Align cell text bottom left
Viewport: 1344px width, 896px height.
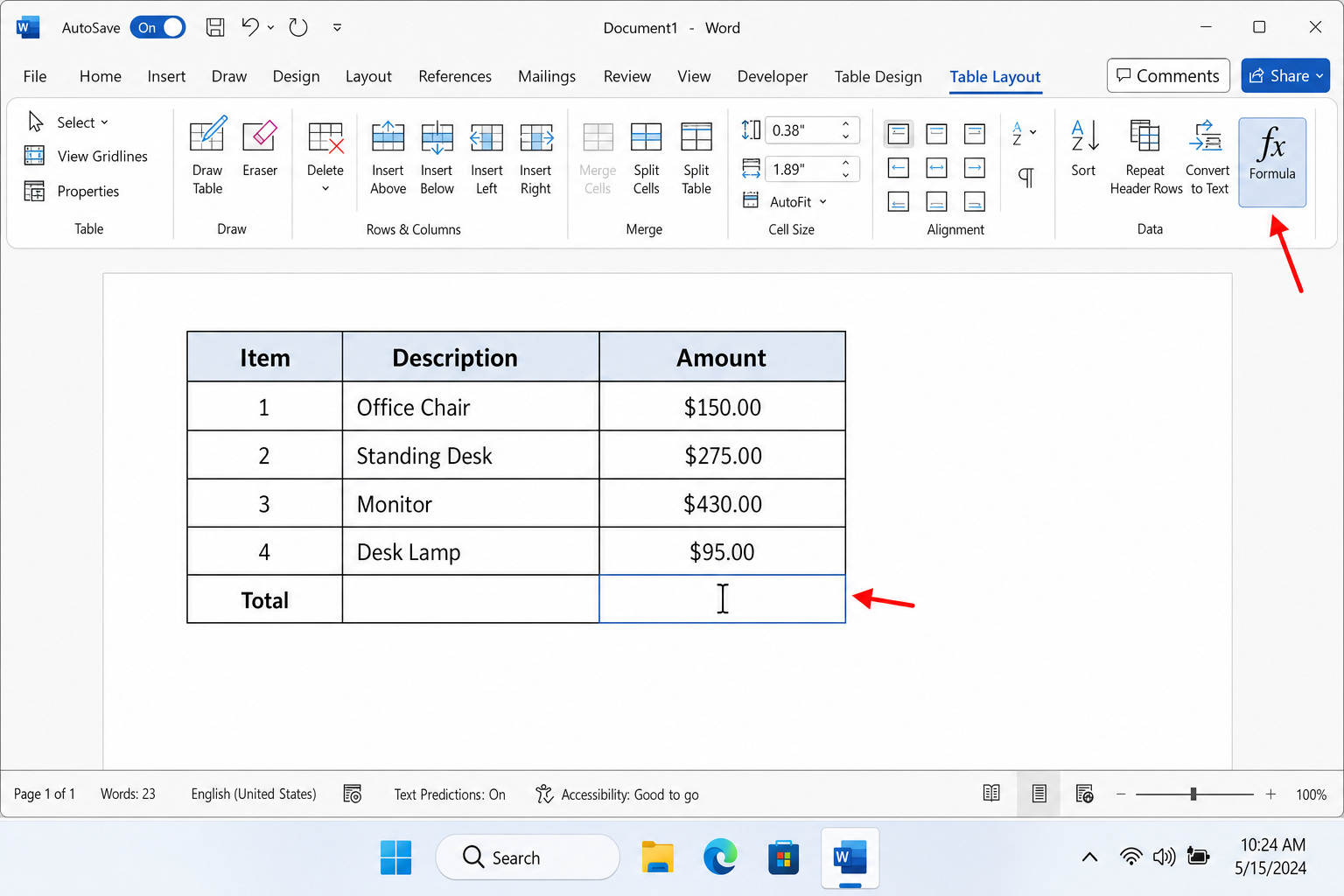[899, 202]
